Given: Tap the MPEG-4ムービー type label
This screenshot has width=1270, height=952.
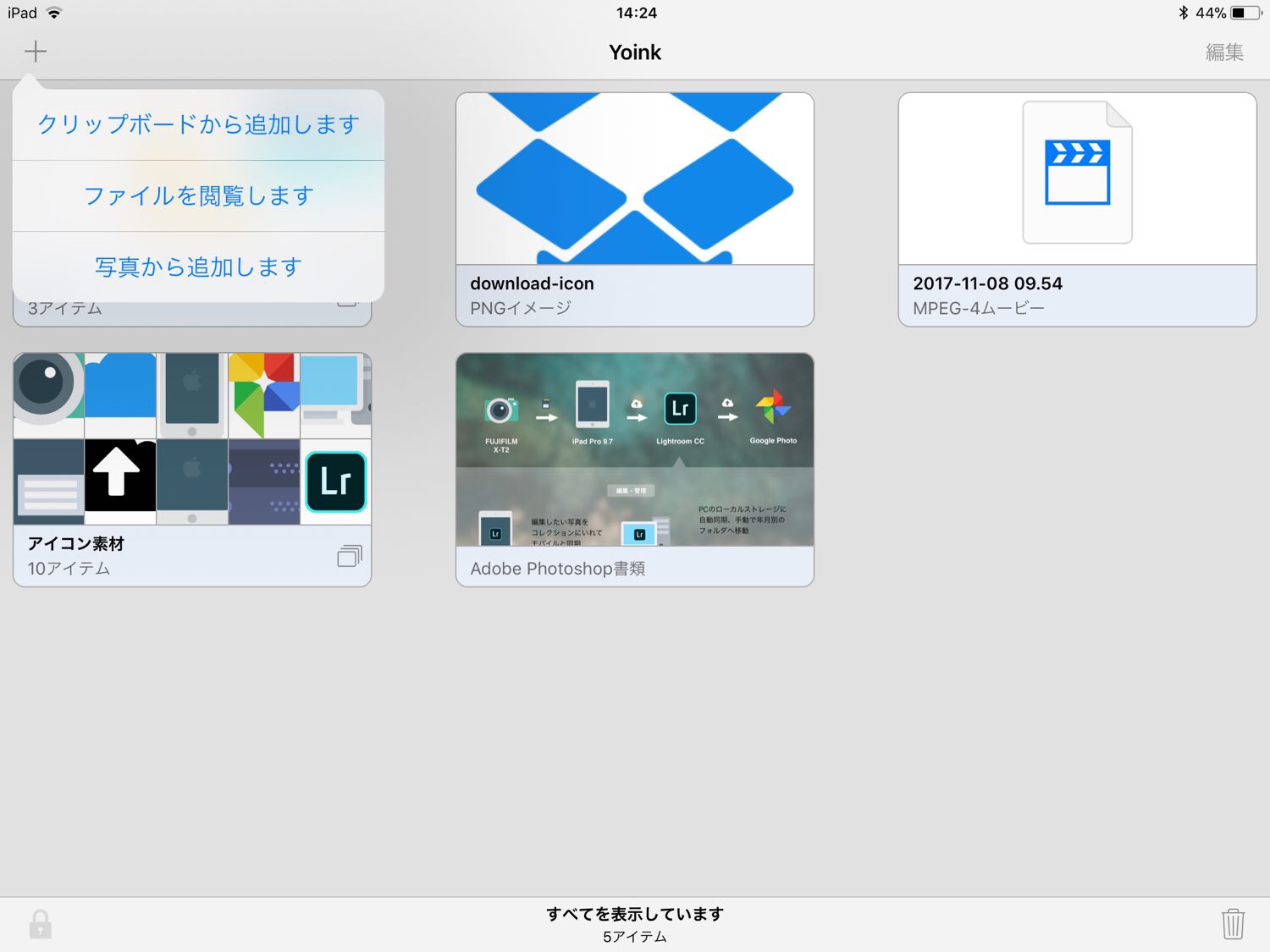Looking at the screenshot, I should click(x=979, y=308).
